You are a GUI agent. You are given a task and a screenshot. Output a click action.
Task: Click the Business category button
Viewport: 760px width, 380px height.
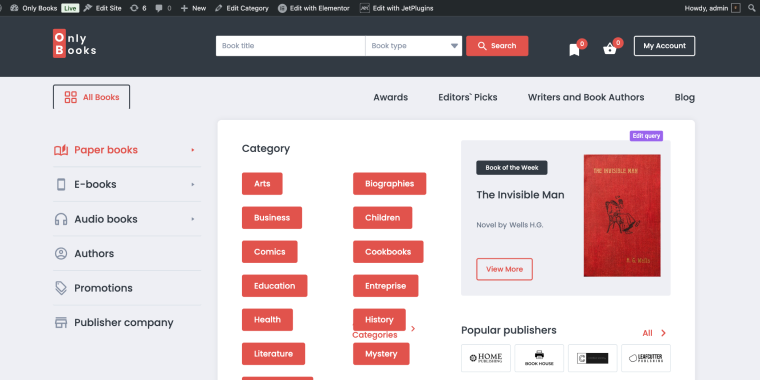point(271,218)
